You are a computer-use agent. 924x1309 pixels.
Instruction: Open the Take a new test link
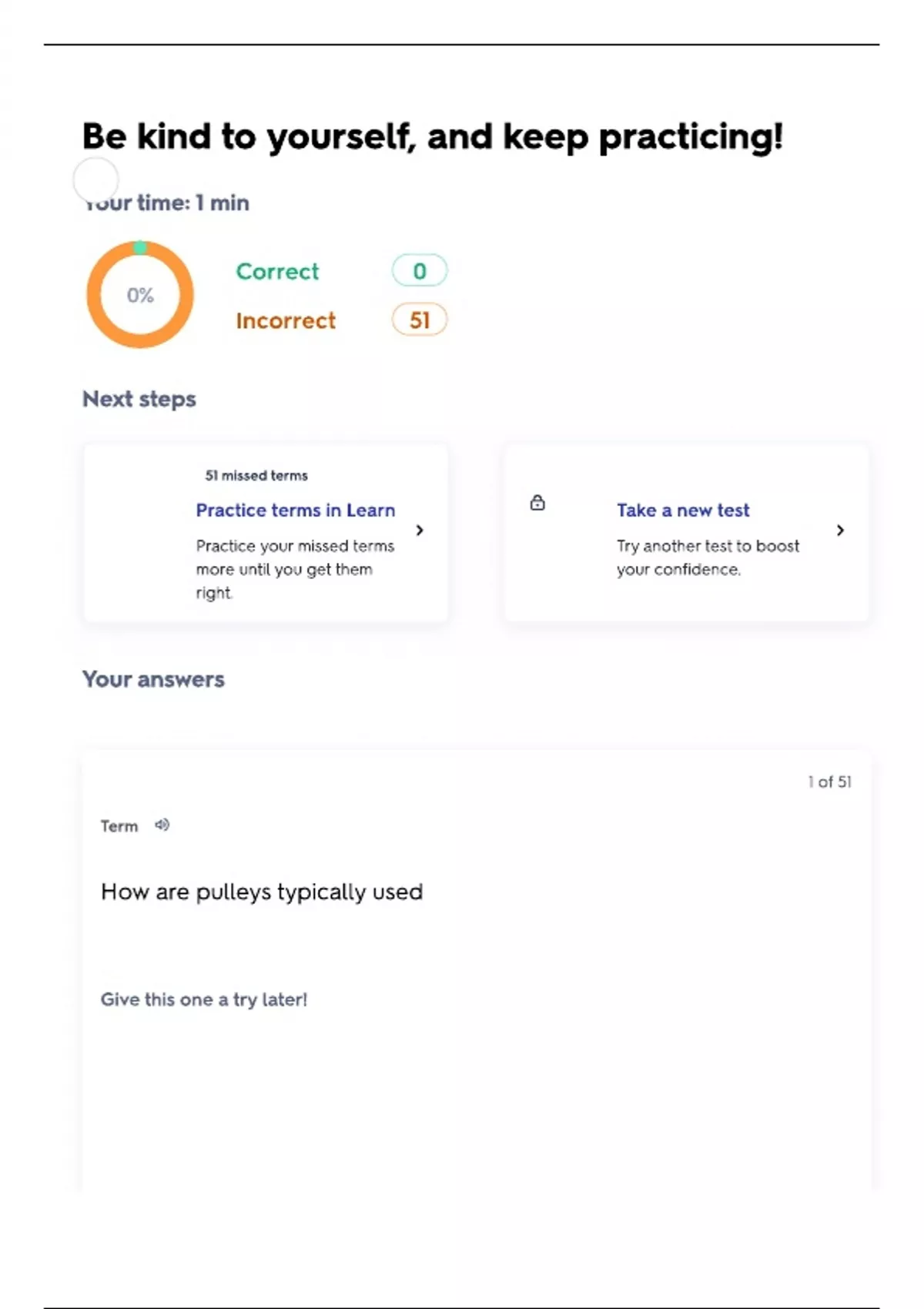point(682,510)
